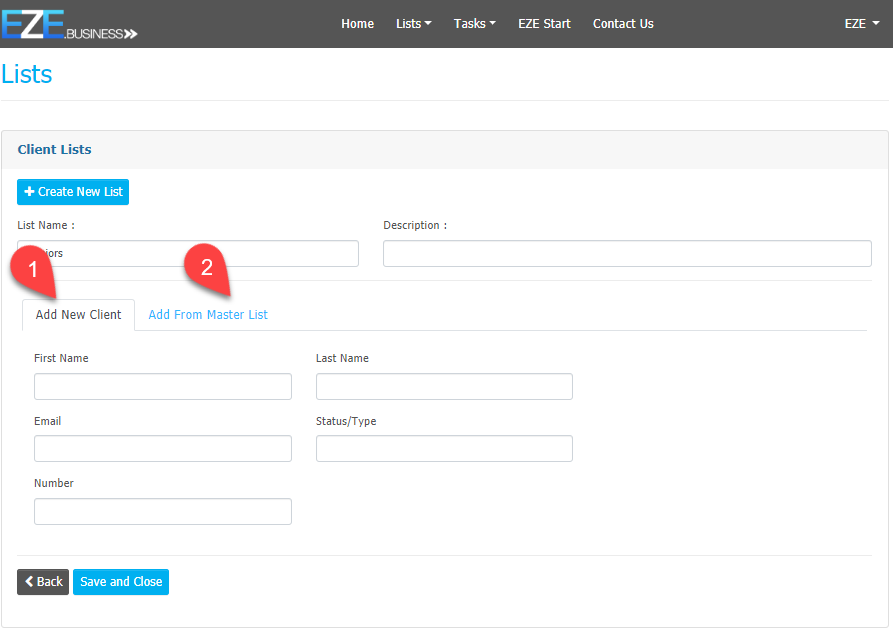Click the plus icon on Create New List

[x=29, y=192]
